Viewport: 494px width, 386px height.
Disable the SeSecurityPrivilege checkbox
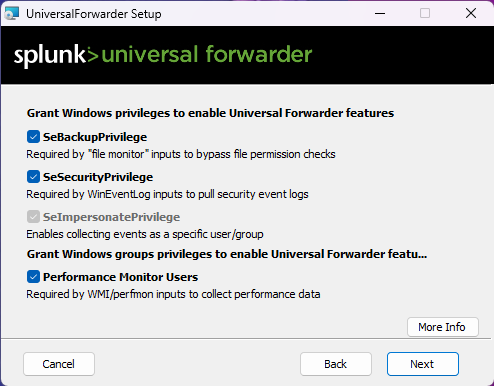click(33, 177)
